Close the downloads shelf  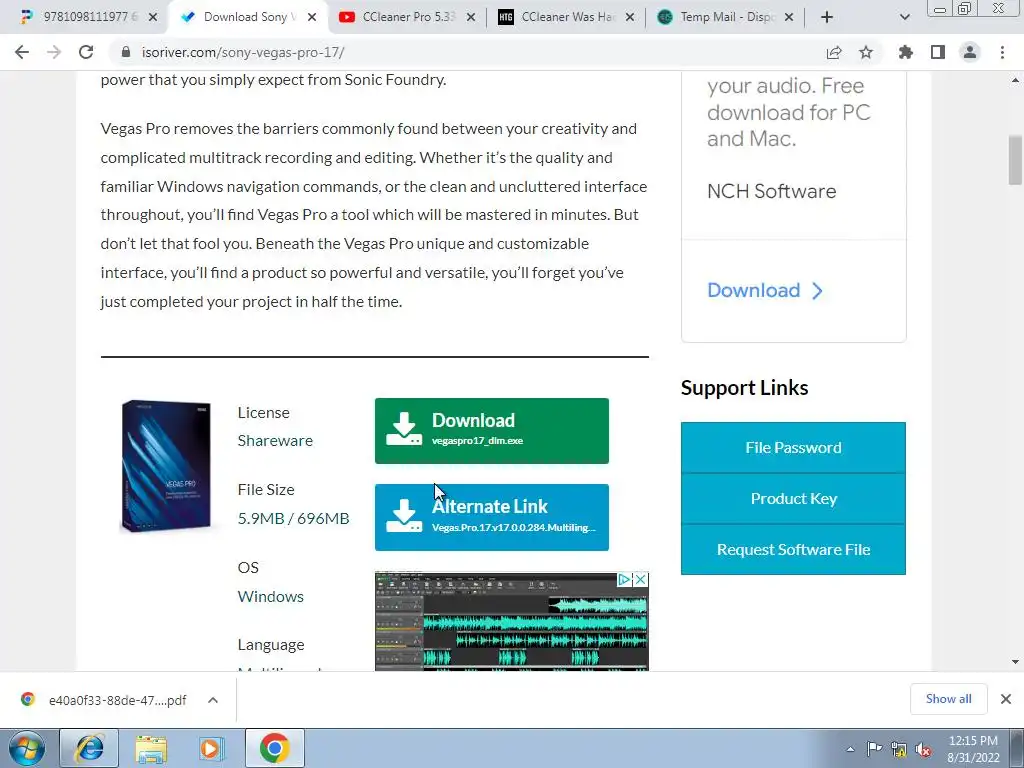(1006, 699)
